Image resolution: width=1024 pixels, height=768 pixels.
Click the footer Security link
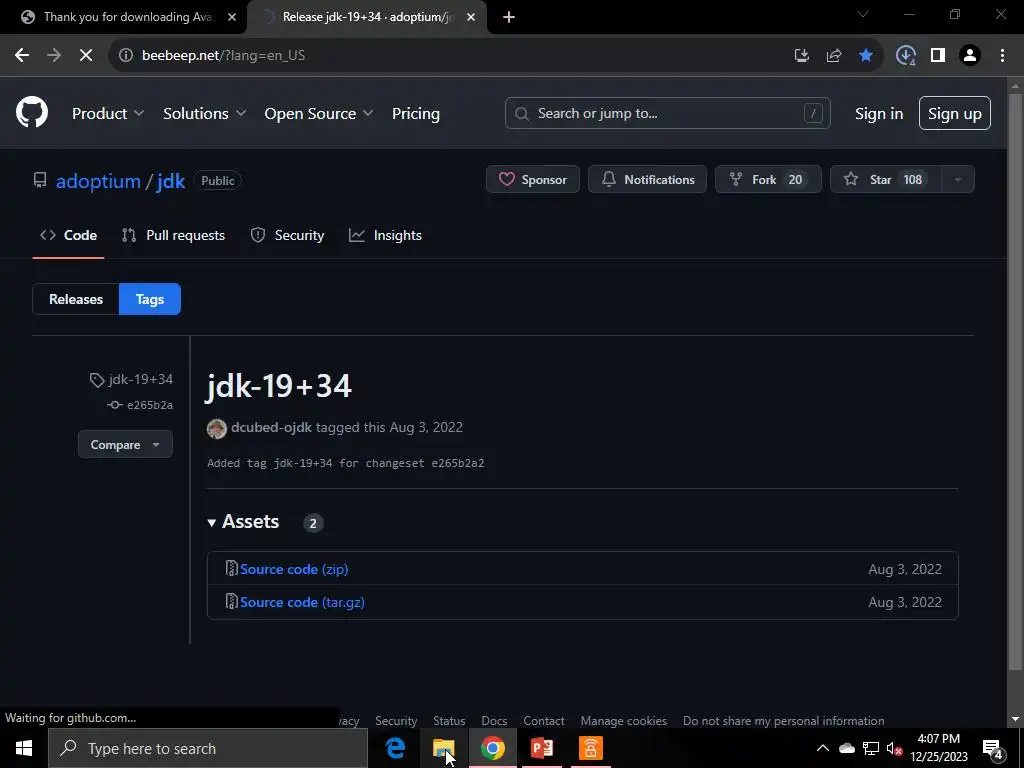[396, 721]
